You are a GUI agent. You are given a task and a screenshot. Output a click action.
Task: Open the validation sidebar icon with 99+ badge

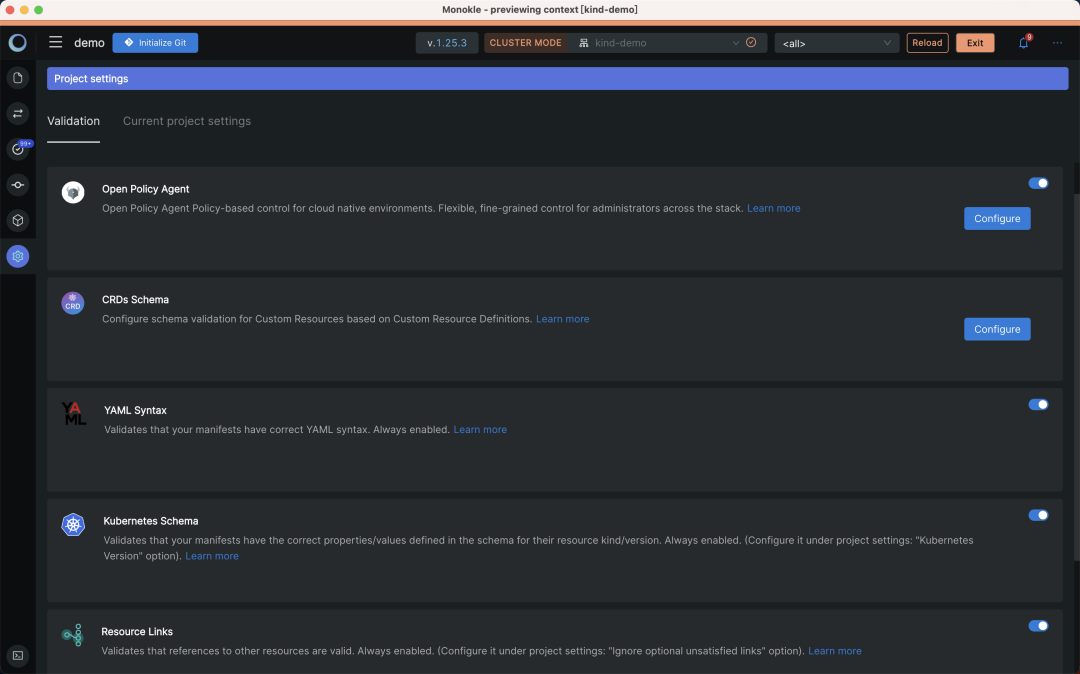tap(18, 149)
